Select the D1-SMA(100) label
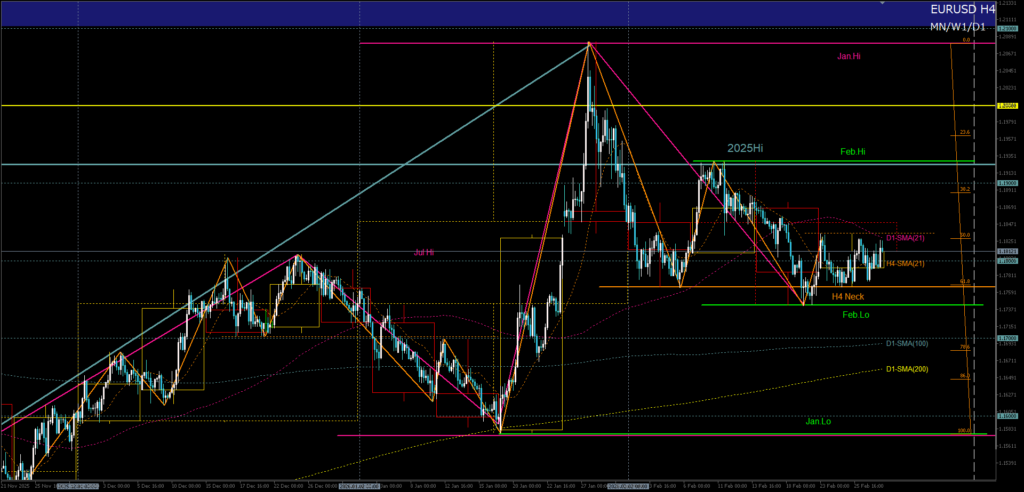 (x=907, y=344)
